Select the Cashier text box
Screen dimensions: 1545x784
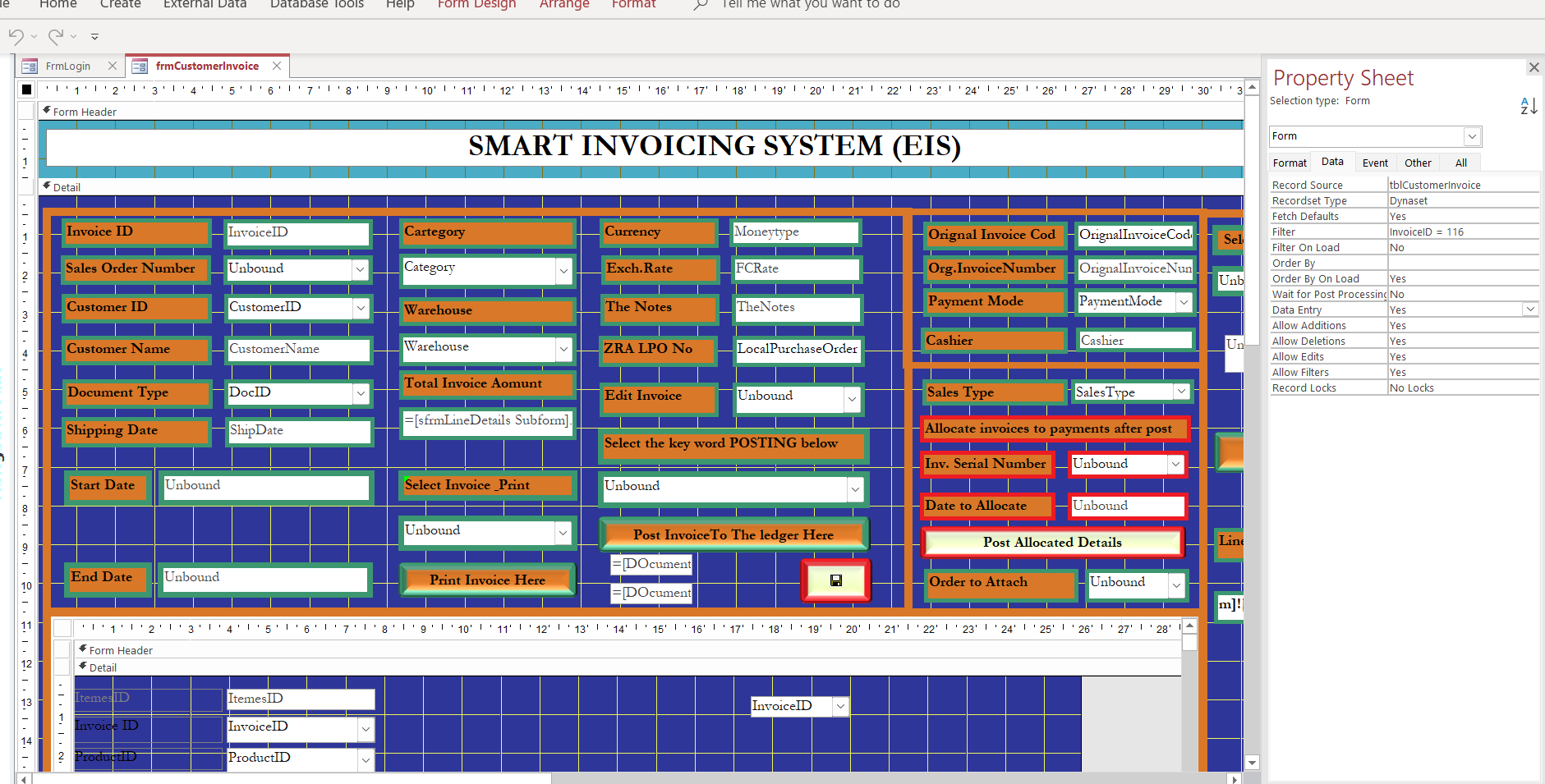pyautogui.click(x=1135, y=340)
